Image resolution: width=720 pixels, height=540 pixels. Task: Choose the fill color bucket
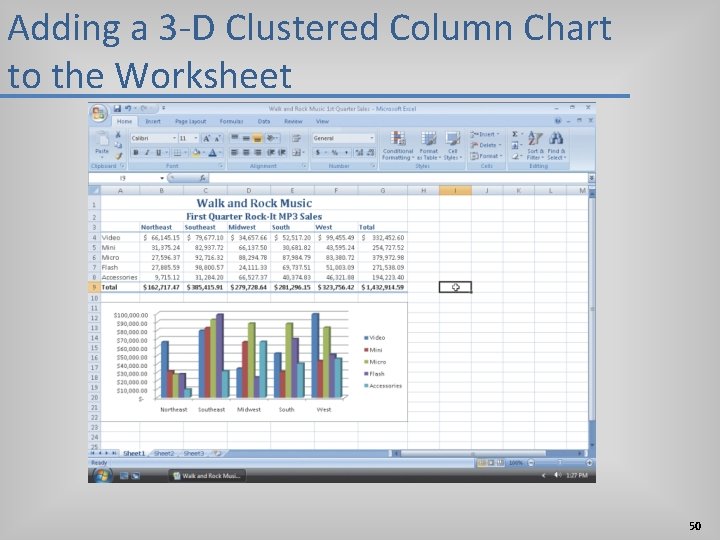196,153
